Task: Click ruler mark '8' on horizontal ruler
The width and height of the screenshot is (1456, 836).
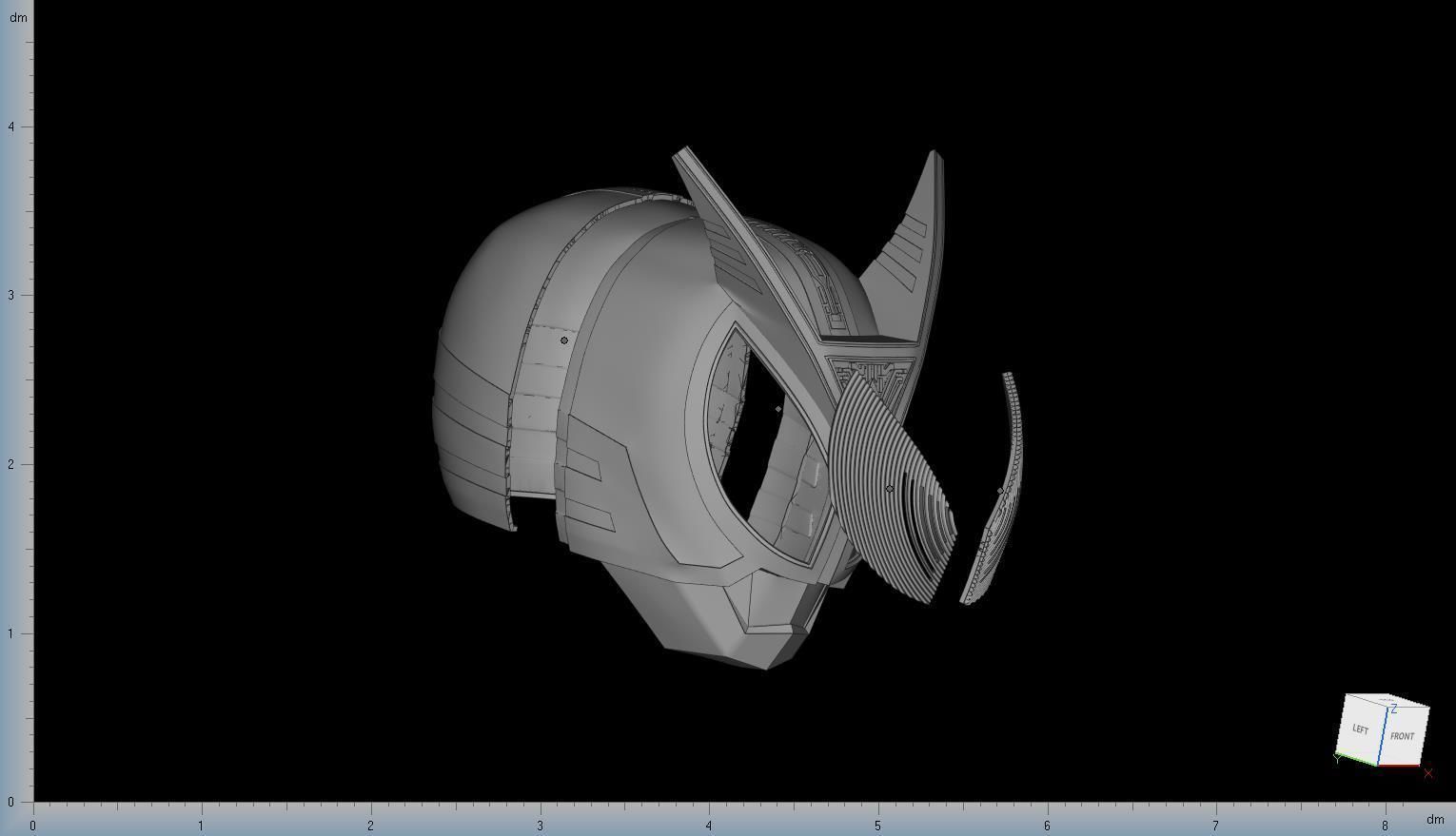Action: [x=1385, y=825]
